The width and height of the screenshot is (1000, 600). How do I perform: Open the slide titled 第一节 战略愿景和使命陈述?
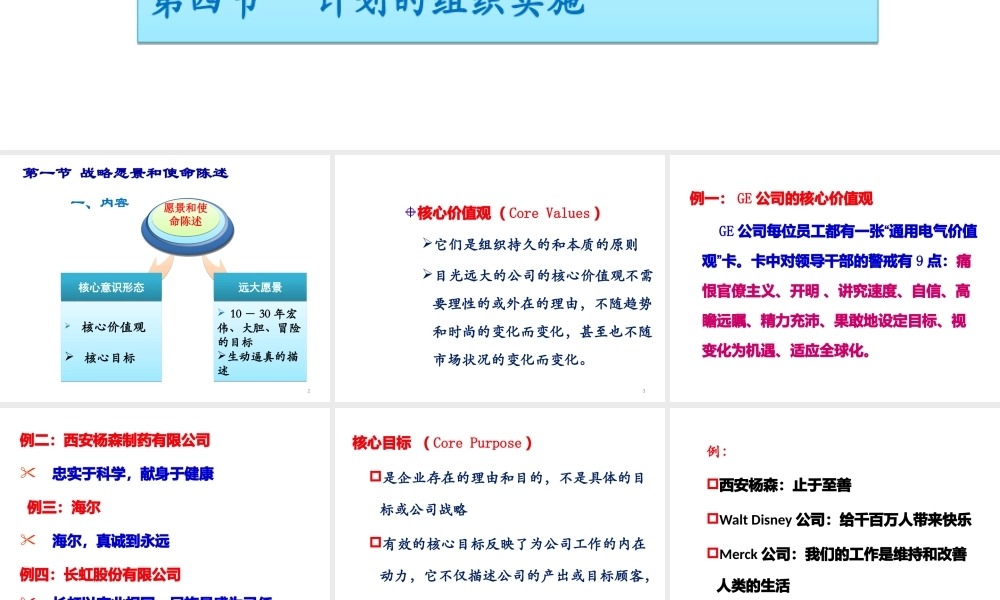pos(165,278)
